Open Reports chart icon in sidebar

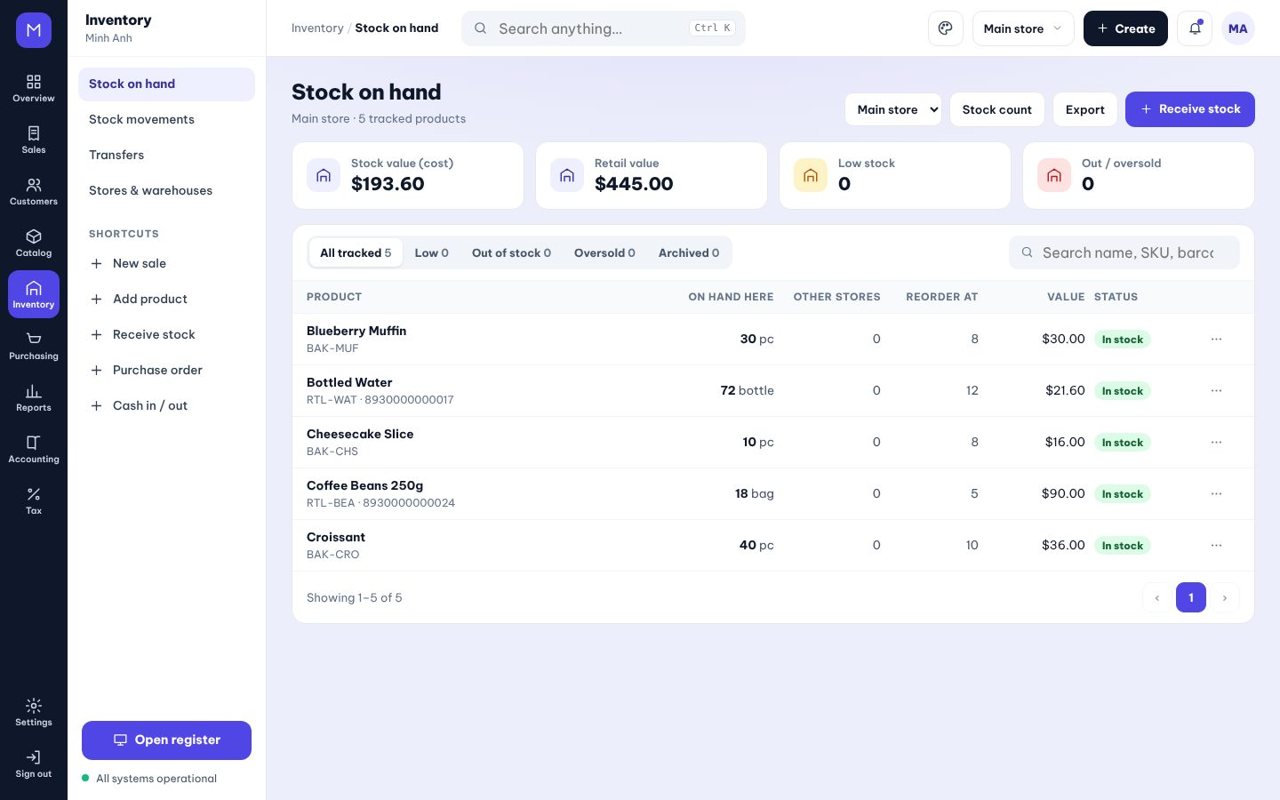pos(33,398)
